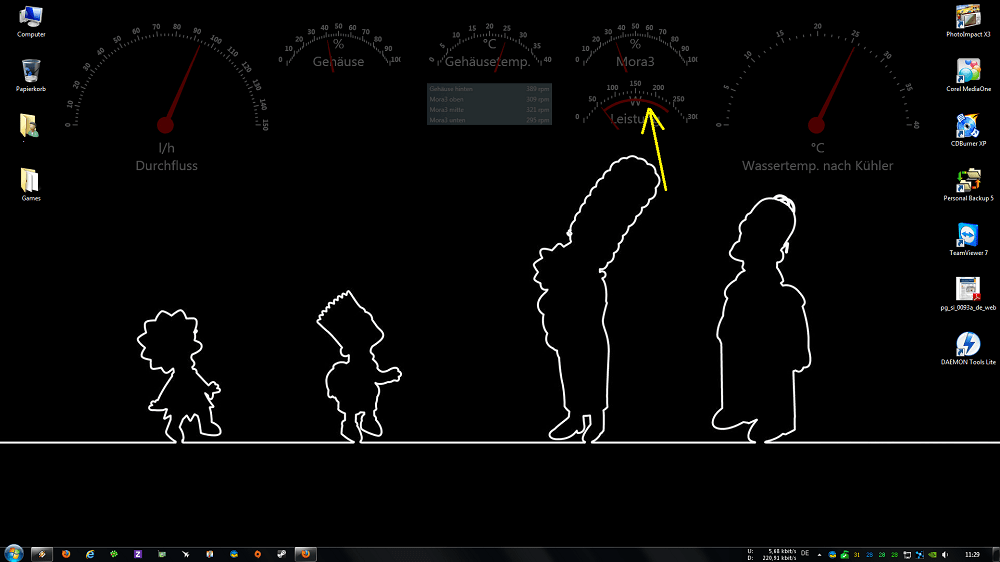Screen dimensions: 1000x562
Task: Open the Windows Start menu
Action: tap(13, 554)
